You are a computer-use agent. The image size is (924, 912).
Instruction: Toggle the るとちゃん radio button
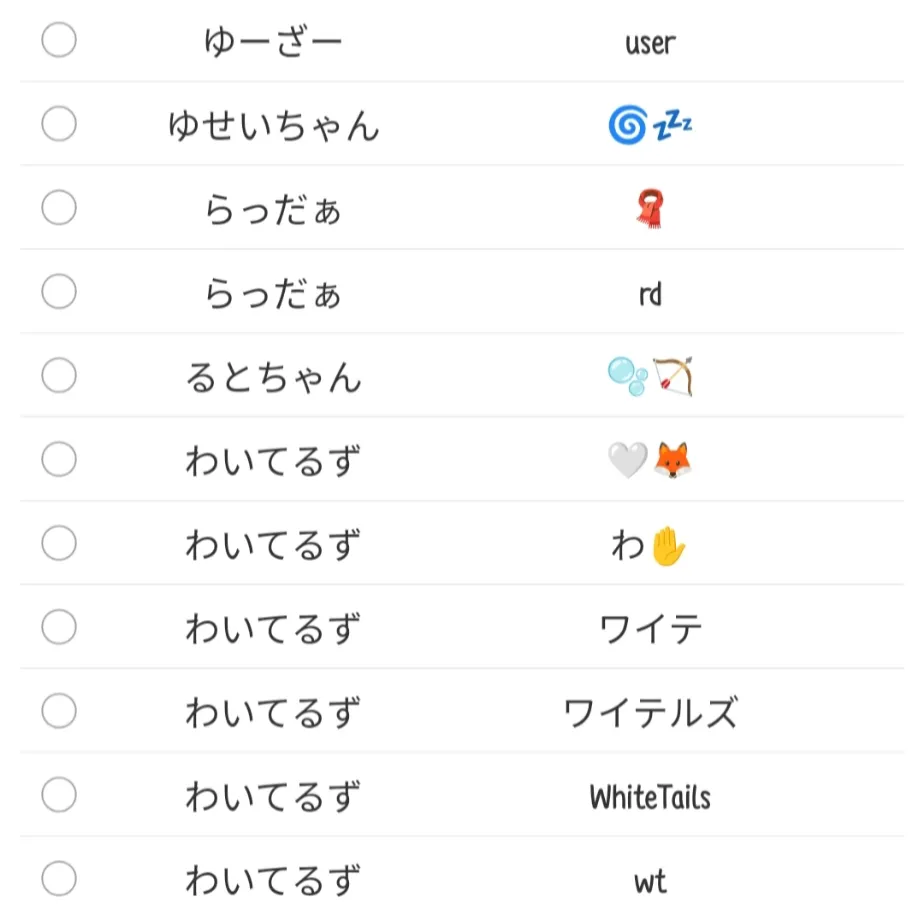tap(59, 377)
